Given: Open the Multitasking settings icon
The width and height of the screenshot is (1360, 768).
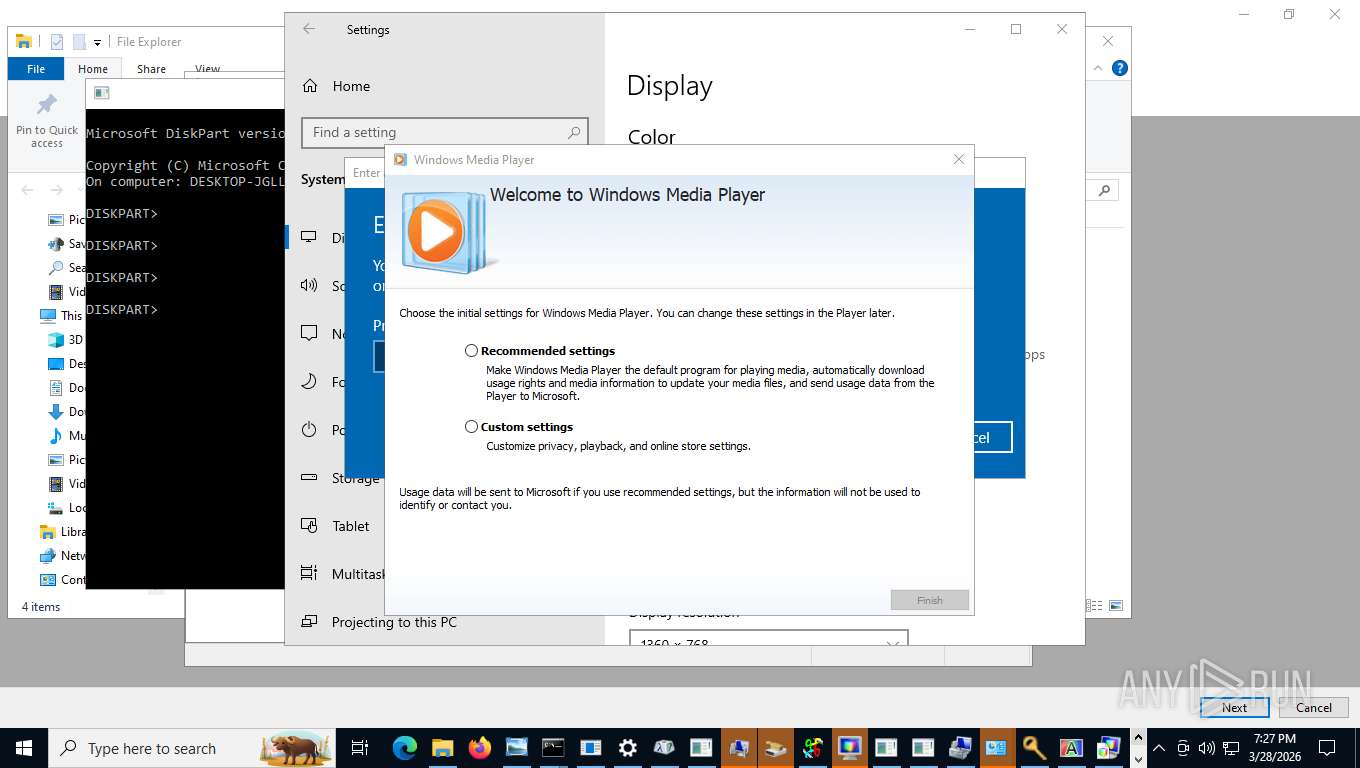Looking at the screenshot, I should 309,574.
